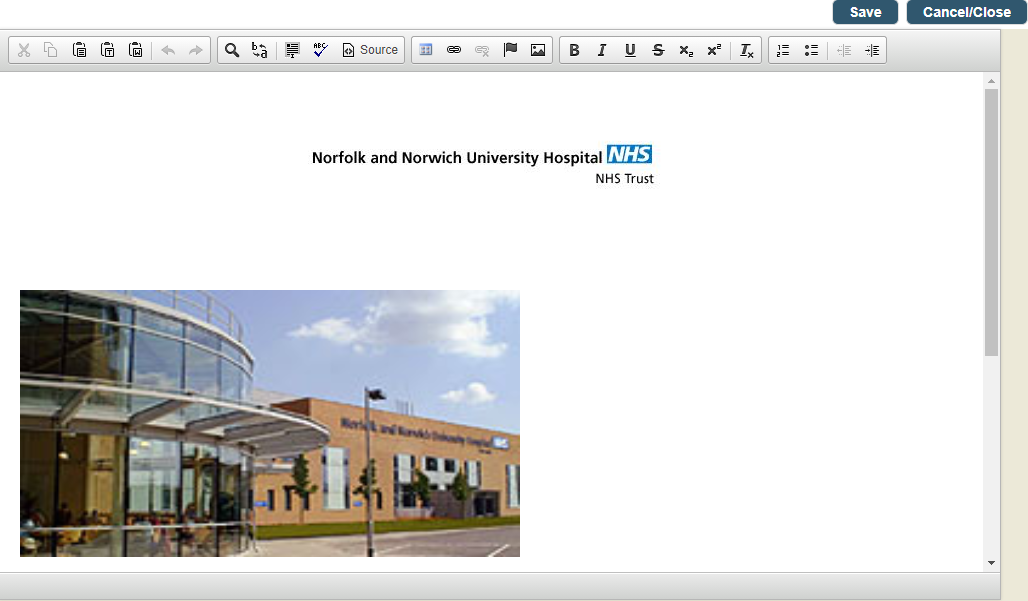Open the spell checker
Viewport: 1028px width, 601px height.
click(320, 50)
